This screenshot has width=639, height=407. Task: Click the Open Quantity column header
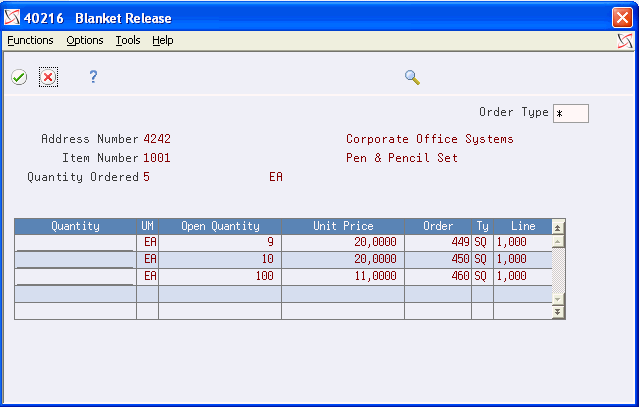220,226
